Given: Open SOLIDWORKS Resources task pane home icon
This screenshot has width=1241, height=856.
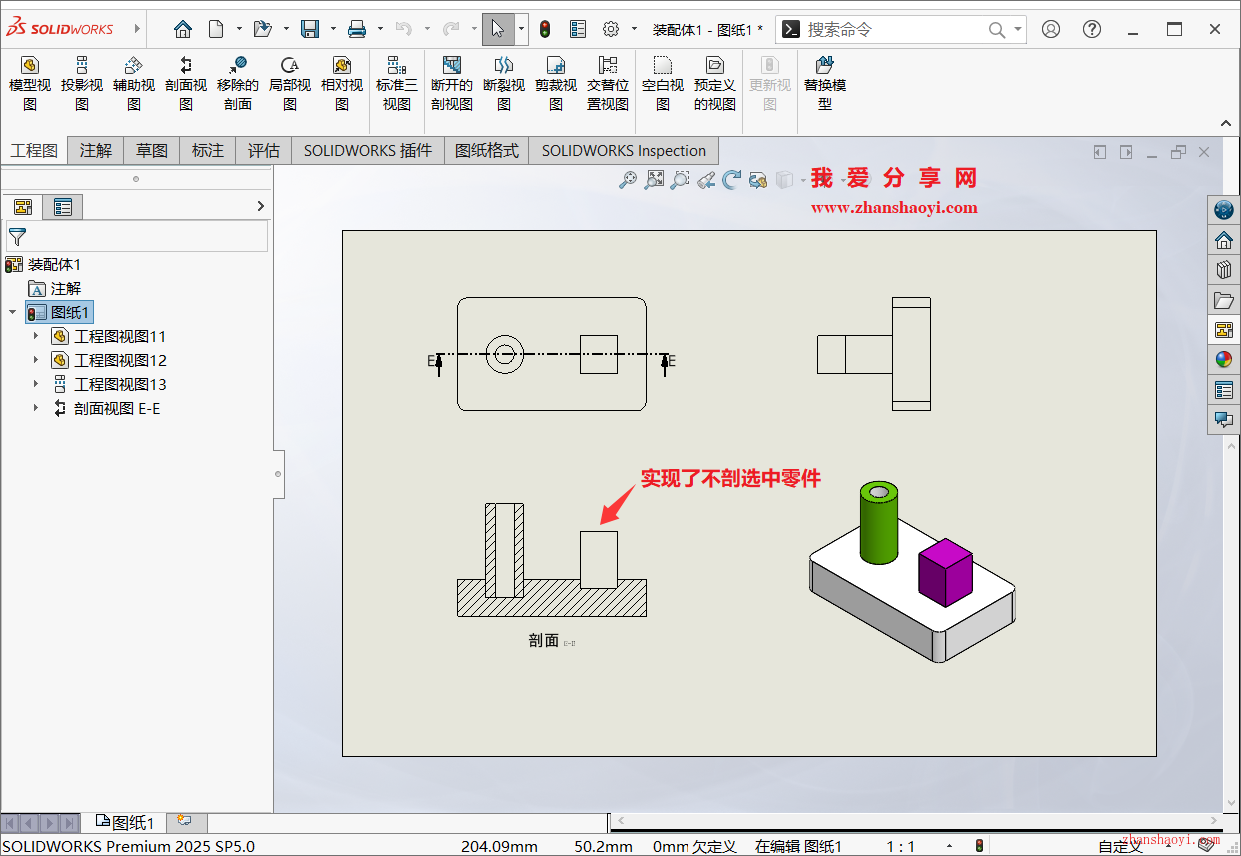Looking at the screenshot, I should (x=1224, y=240).
